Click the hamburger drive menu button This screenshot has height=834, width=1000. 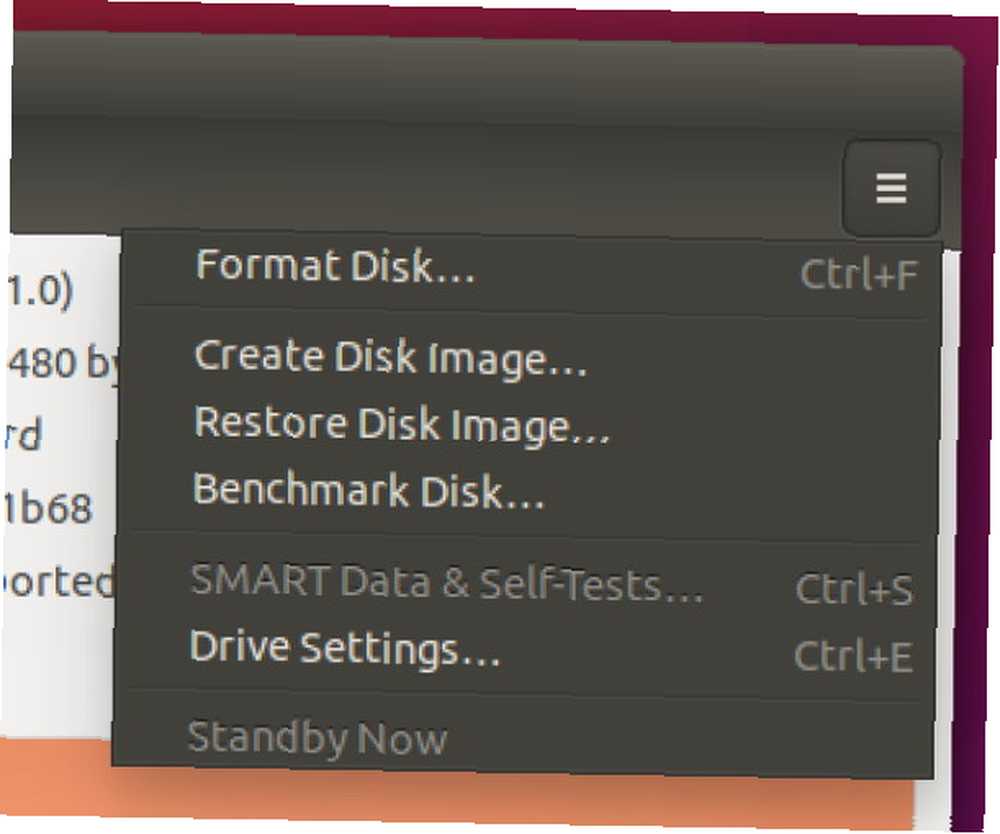[891, 188]
